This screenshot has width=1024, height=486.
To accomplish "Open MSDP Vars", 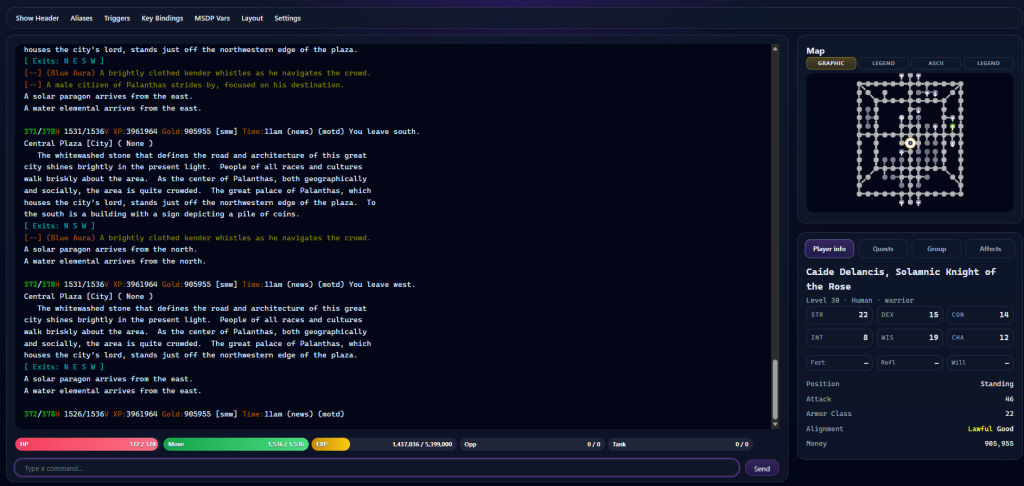I will 212,18.
